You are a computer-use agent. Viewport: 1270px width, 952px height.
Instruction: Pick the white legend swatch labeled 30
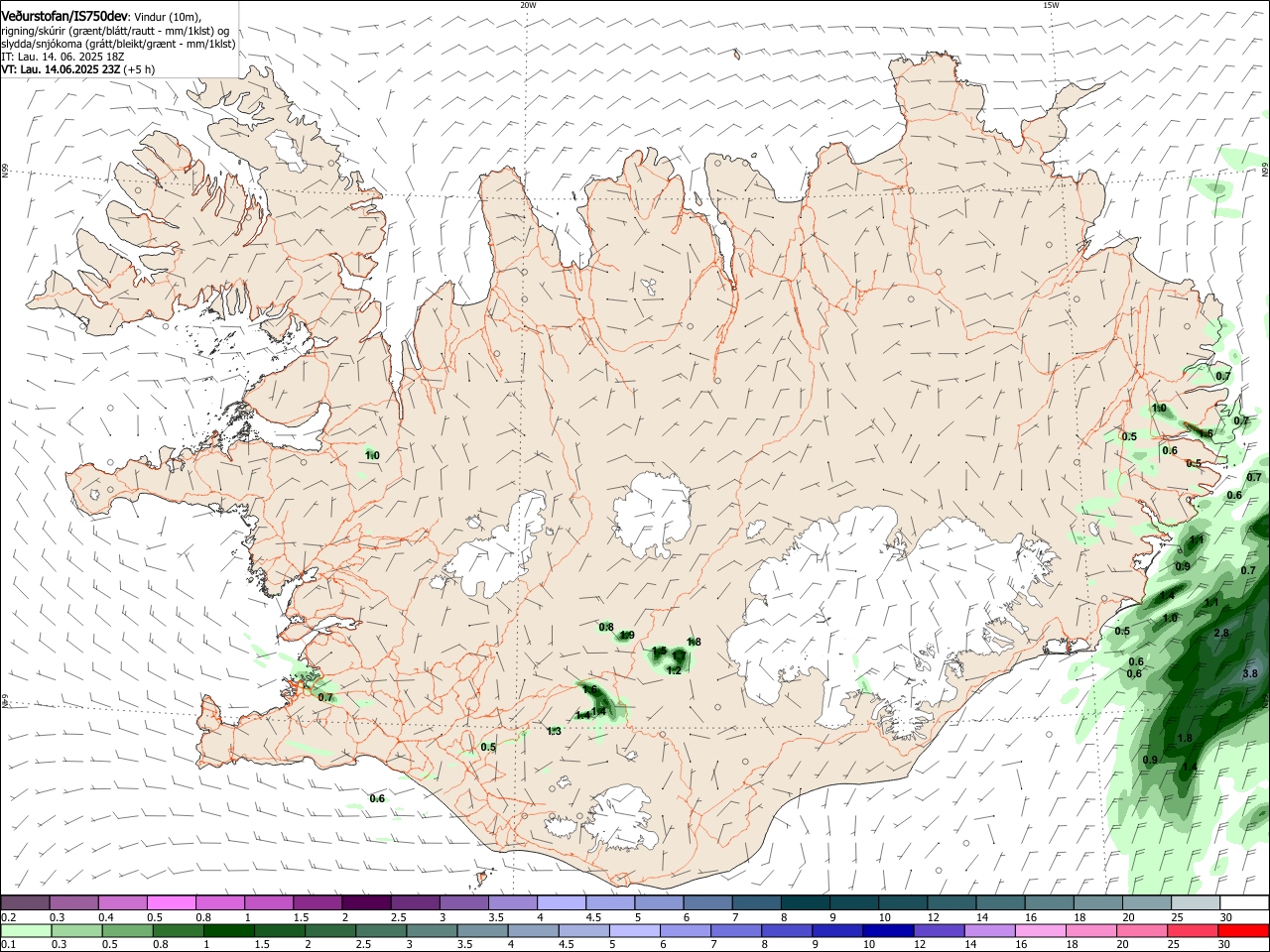click(x=1243, y=902)
